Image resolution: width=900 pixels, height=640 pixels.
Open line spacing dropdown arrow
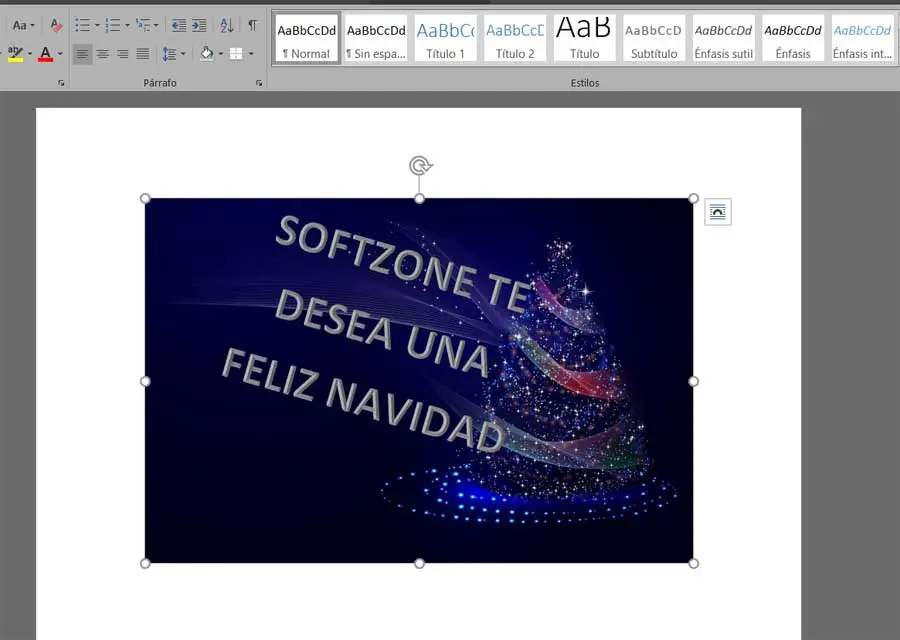[x=183, y=54]
